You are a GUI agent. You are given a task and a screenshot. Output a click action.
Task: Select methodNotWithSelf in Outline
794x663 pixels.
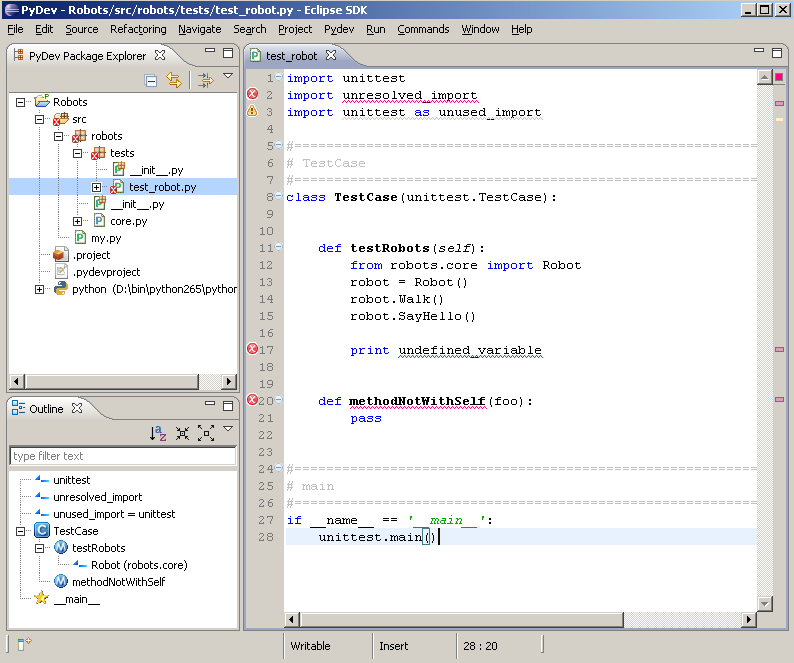point(118,582)
